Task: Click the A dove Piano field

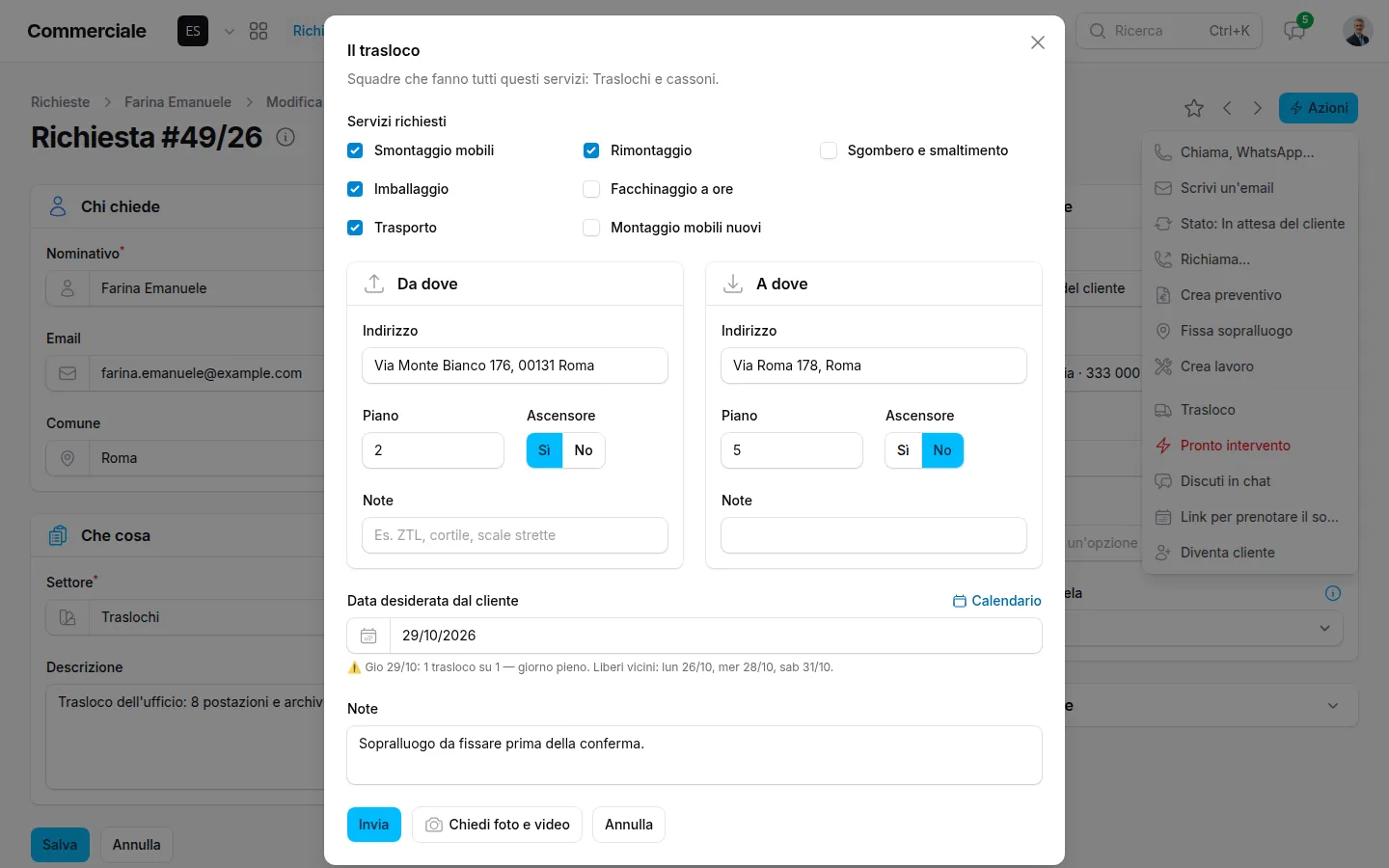Action: coord(792,450)
